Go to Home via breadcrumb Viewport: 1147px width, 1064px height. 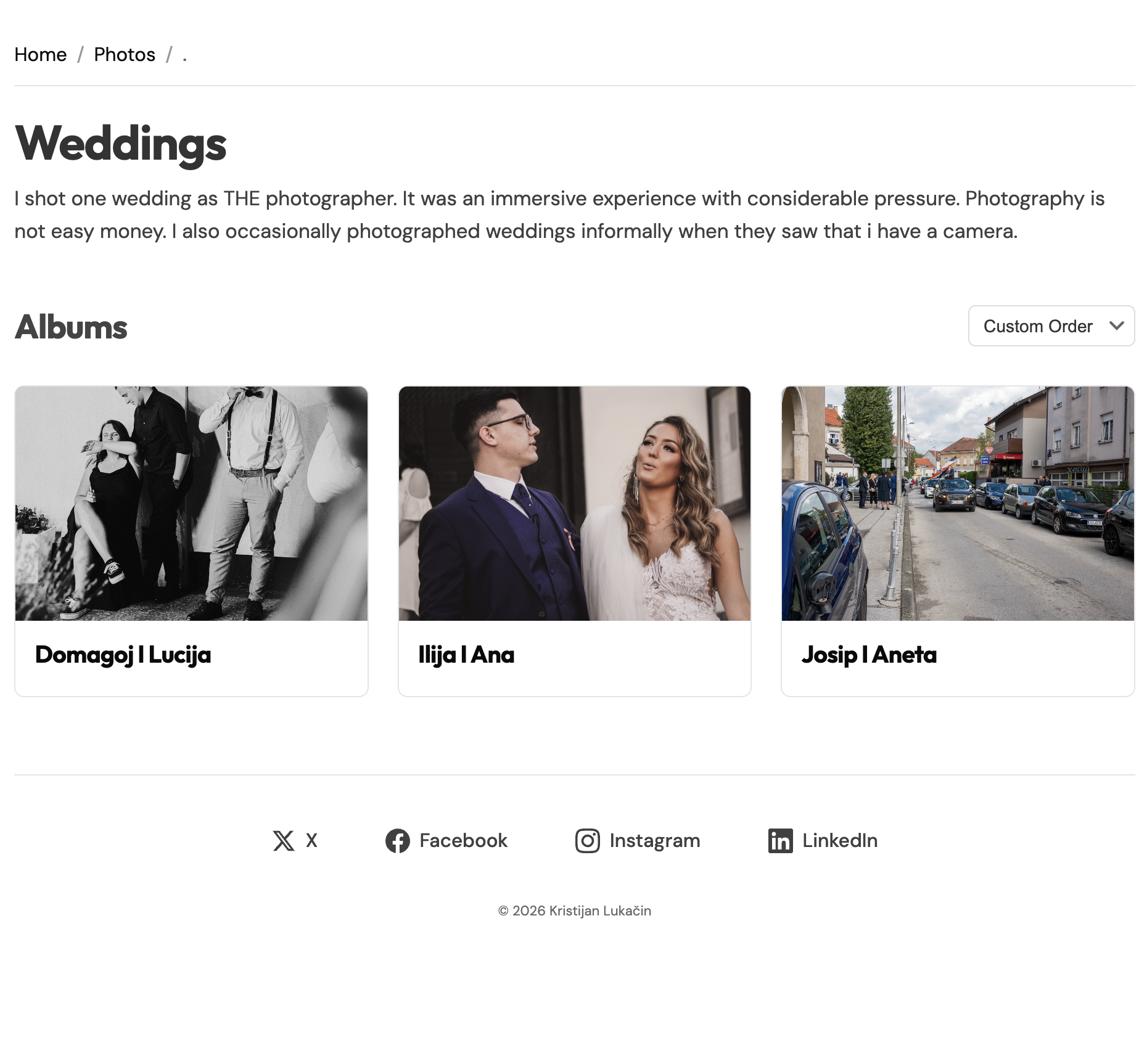[41, 55]
